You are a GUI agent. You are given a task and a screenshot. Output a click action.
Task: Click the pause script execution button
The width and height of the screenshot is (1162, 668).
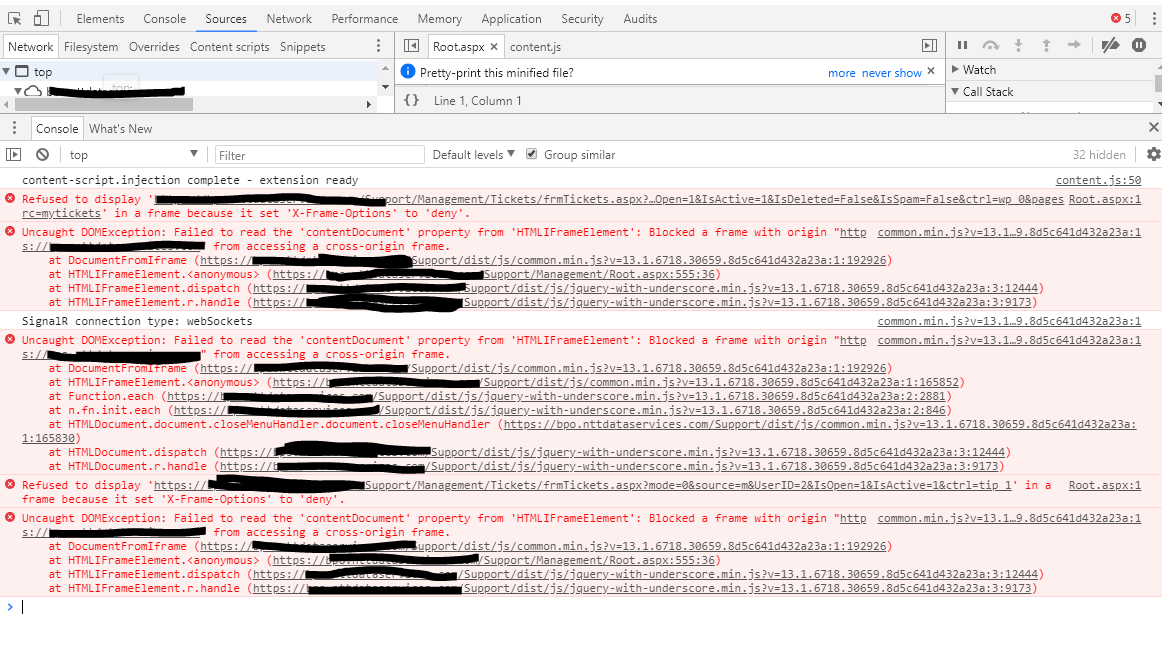[x=962, y=45]
